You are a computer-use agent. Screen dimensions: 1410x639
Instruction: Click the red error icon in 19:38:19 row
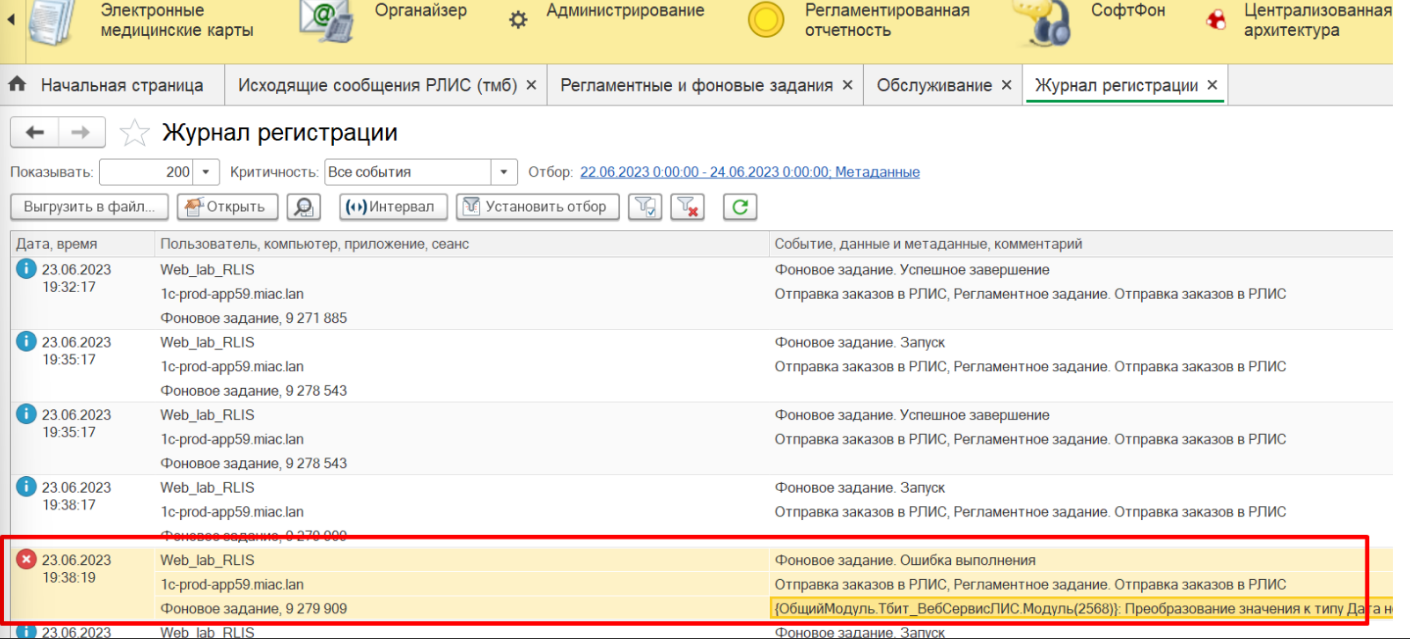27,560
